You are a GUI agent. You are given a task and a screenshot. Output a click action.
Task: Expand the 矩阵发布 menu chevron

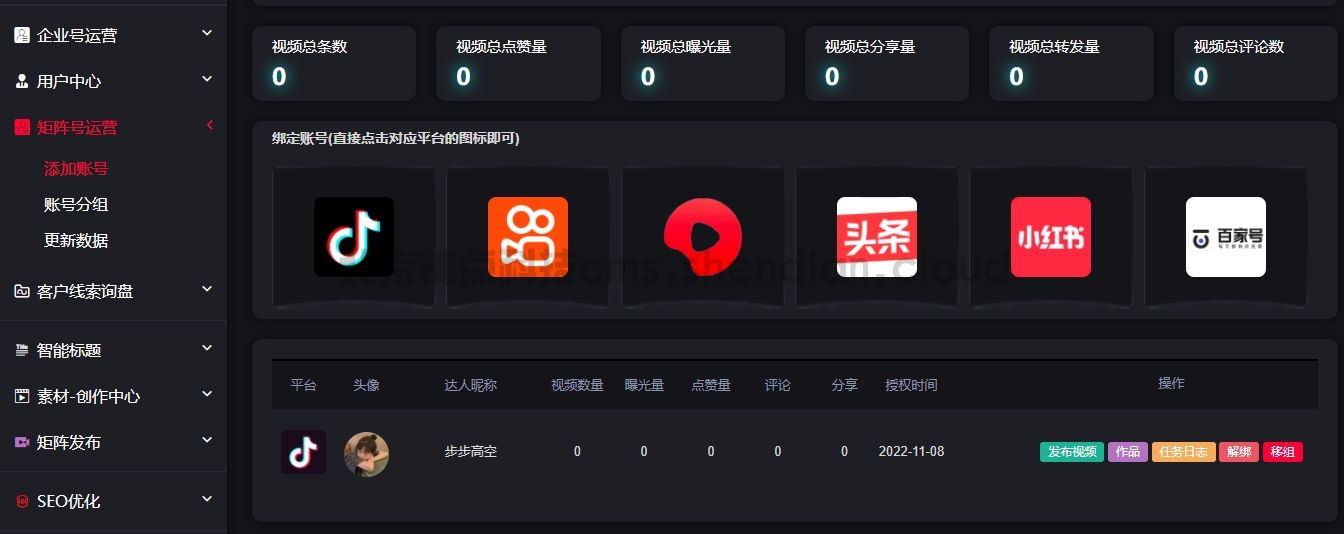pos(207,440)
